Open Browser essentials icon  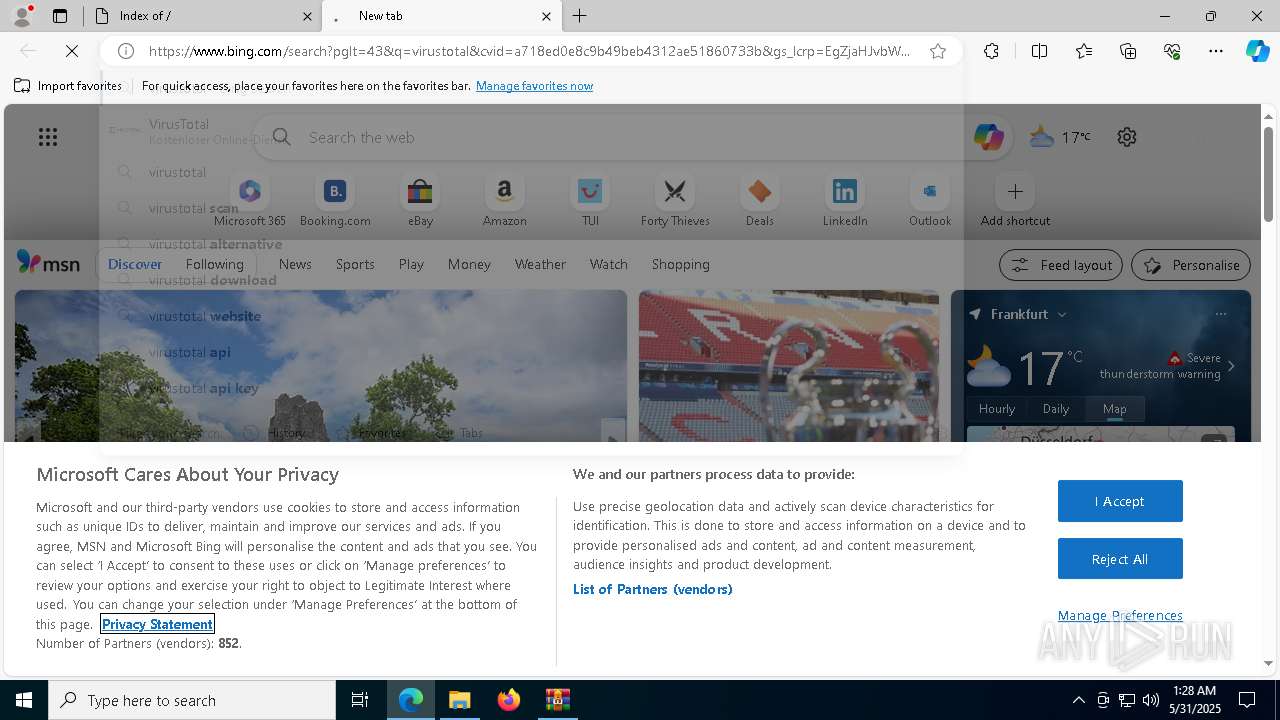point(1172,51)
